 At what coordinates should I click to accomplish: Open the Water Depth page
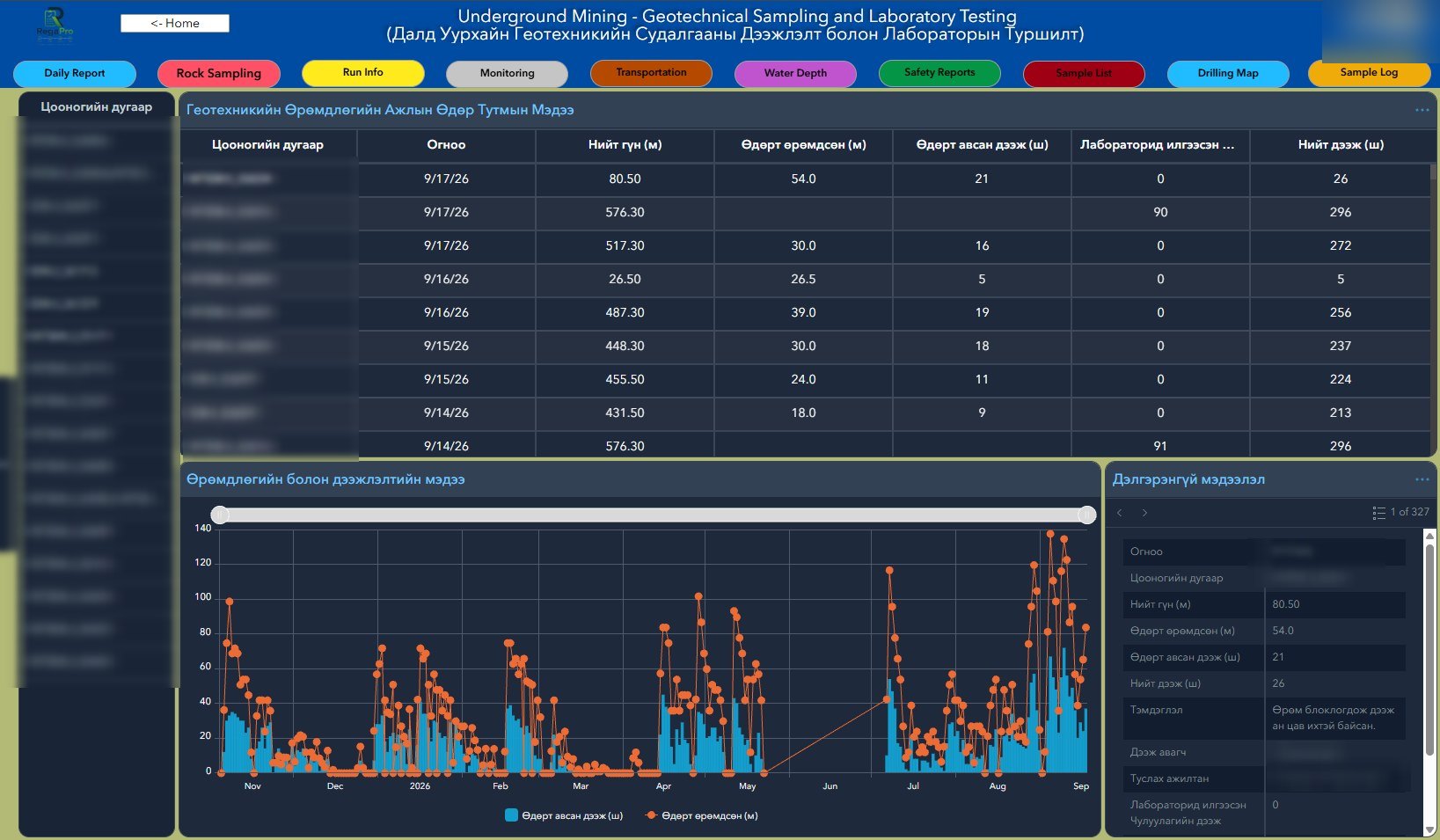(x=796, y=73)
